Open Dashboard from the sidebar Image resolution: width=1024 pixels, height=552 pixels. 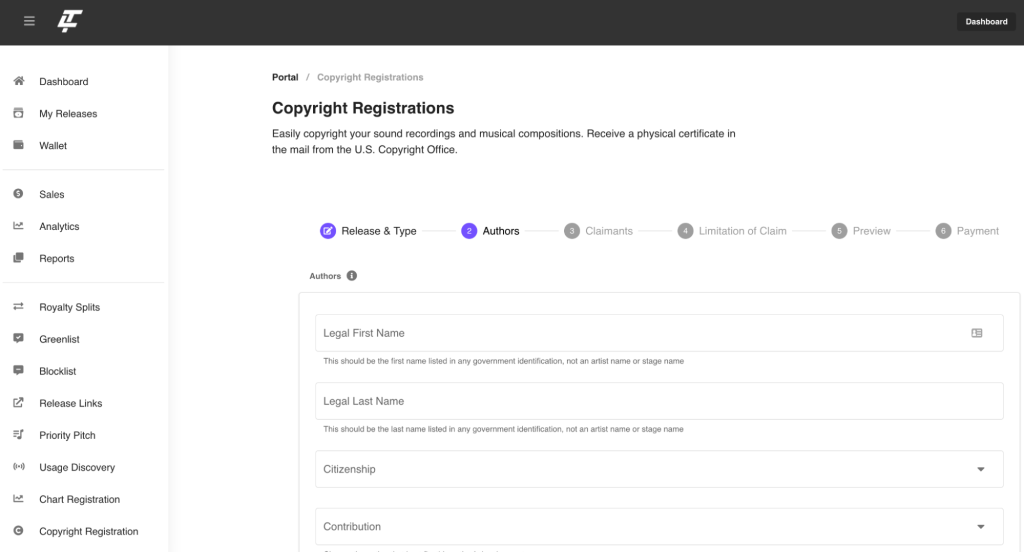[63, 82]
